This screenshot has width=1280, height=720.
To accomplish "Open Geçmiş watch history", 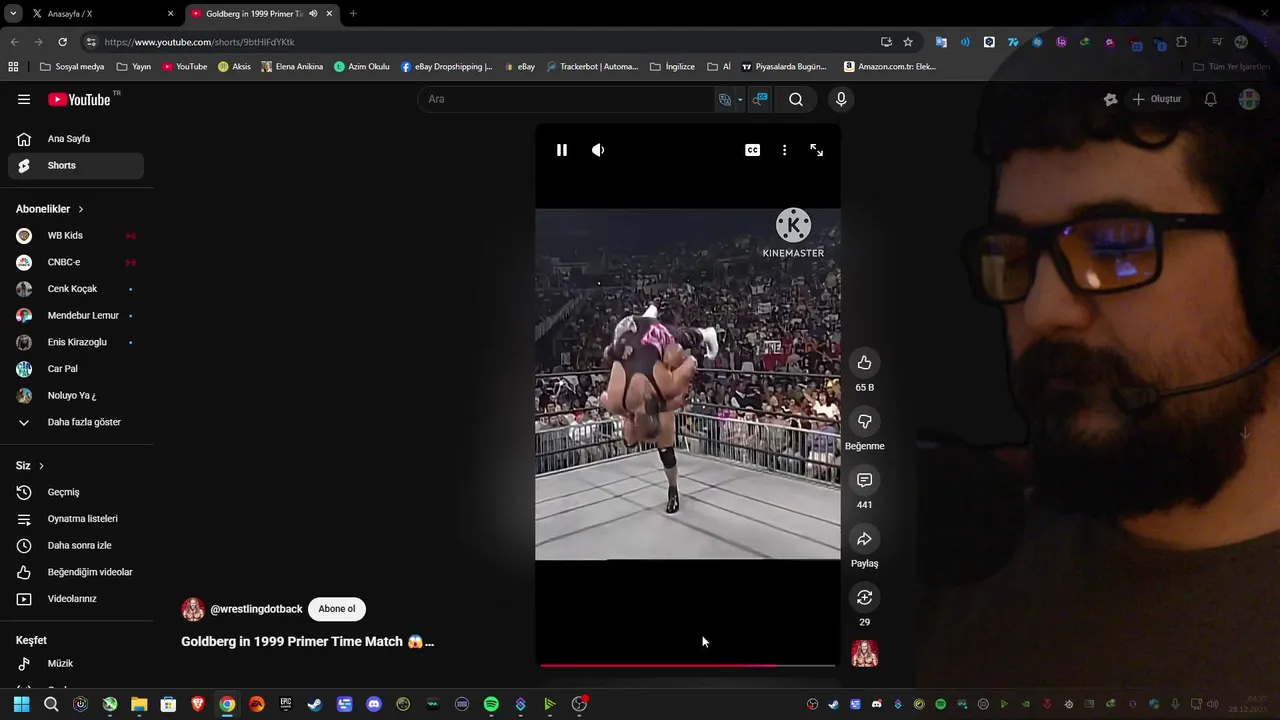I will pos(76,492).
